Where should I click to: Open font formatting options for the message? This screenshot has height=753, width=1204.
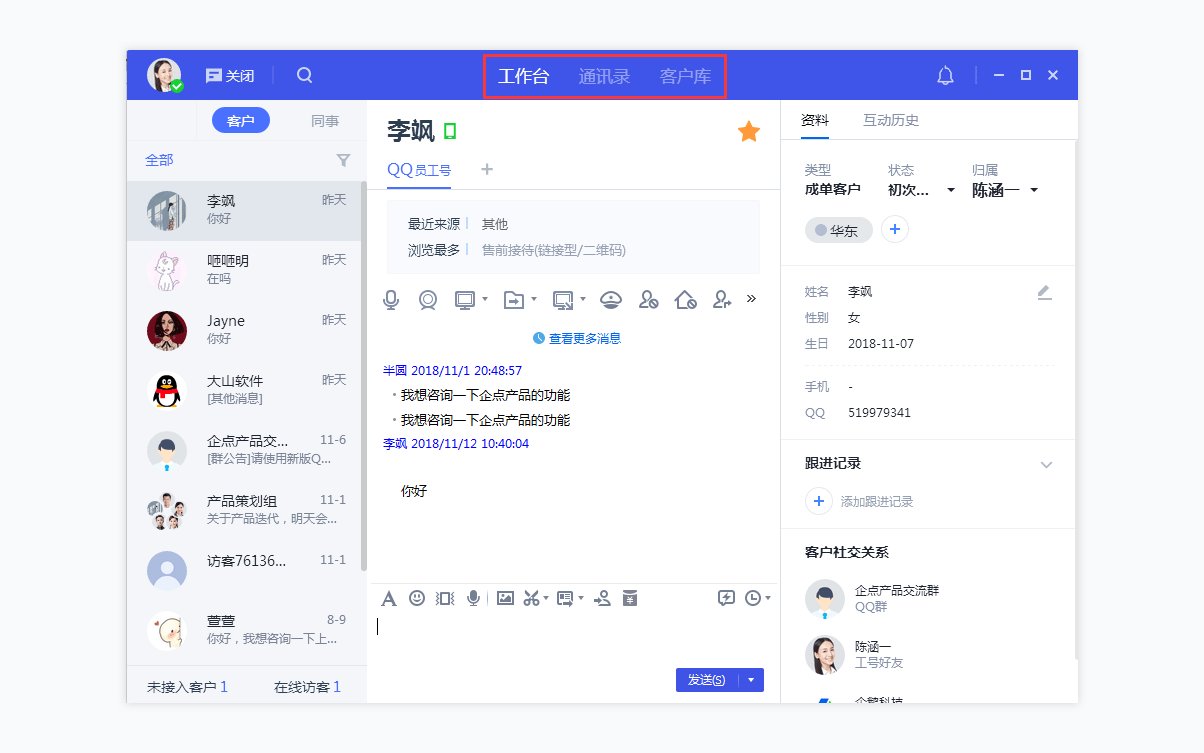coord(389,597)
